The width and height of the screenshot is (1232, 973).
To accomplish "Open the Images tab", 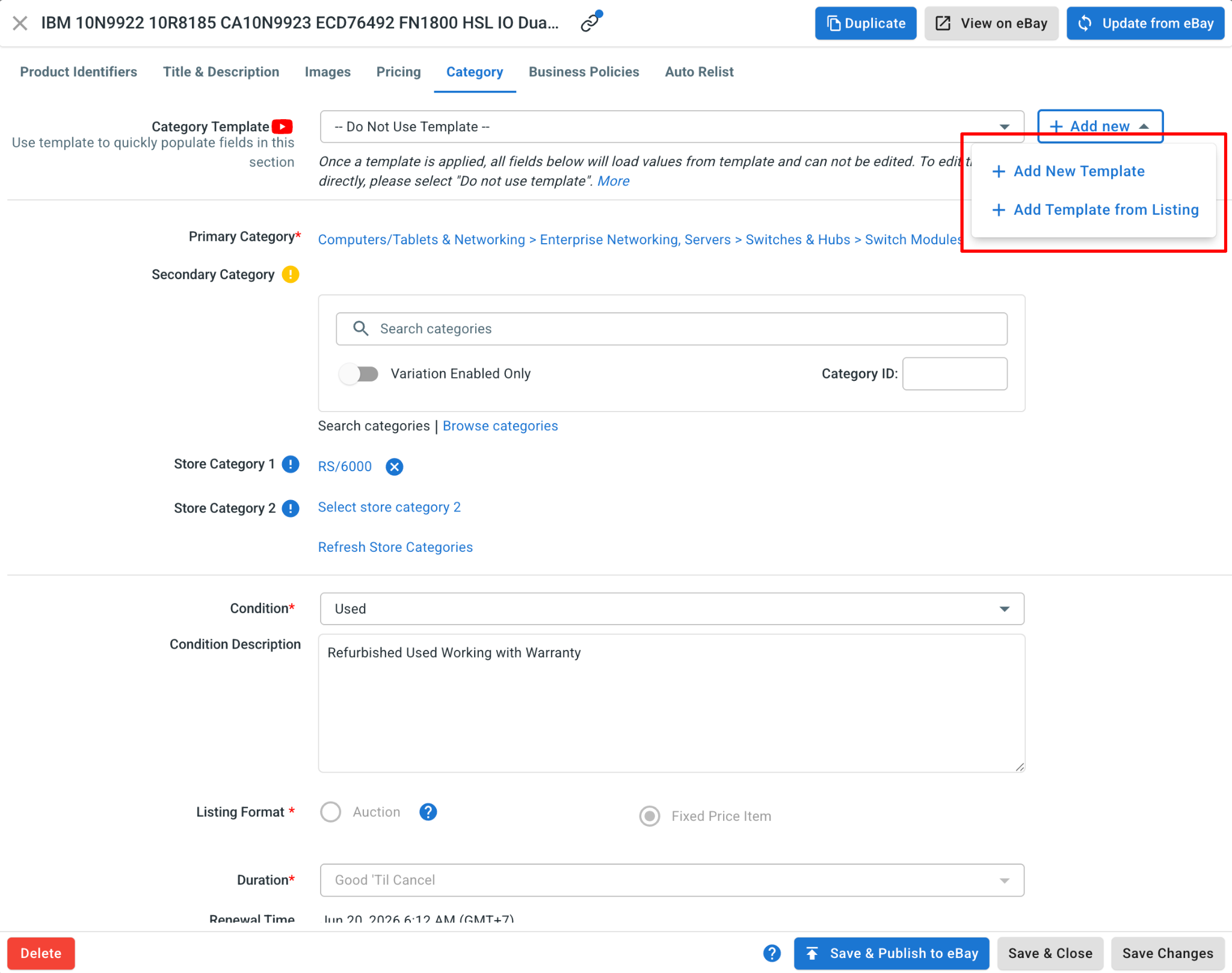I will point(328,72).
